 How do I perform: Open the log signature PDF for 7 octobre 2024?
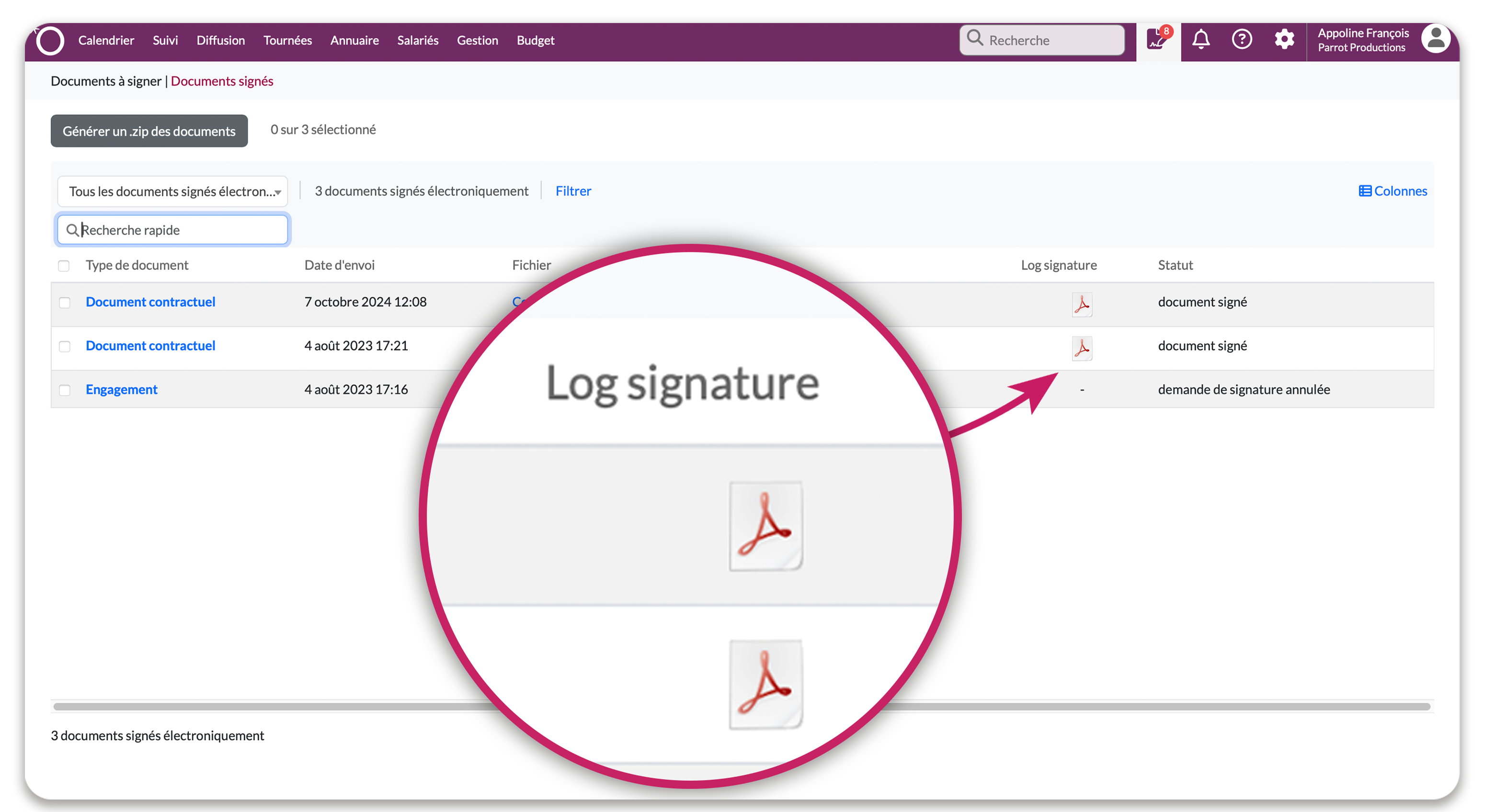1082,304
